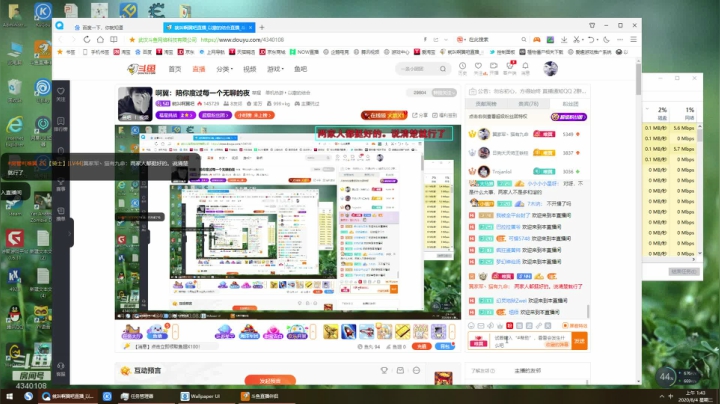Open the 首页 navigation item
Screen dimensions: 720x404
point(174,69)
